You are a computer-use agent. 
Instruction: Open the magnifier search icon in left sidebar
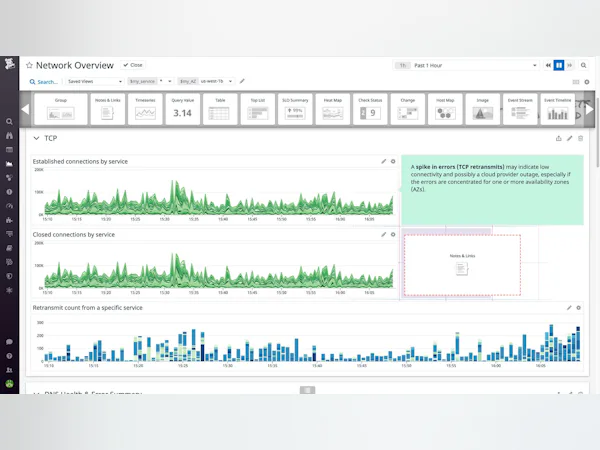click(10, 122)
